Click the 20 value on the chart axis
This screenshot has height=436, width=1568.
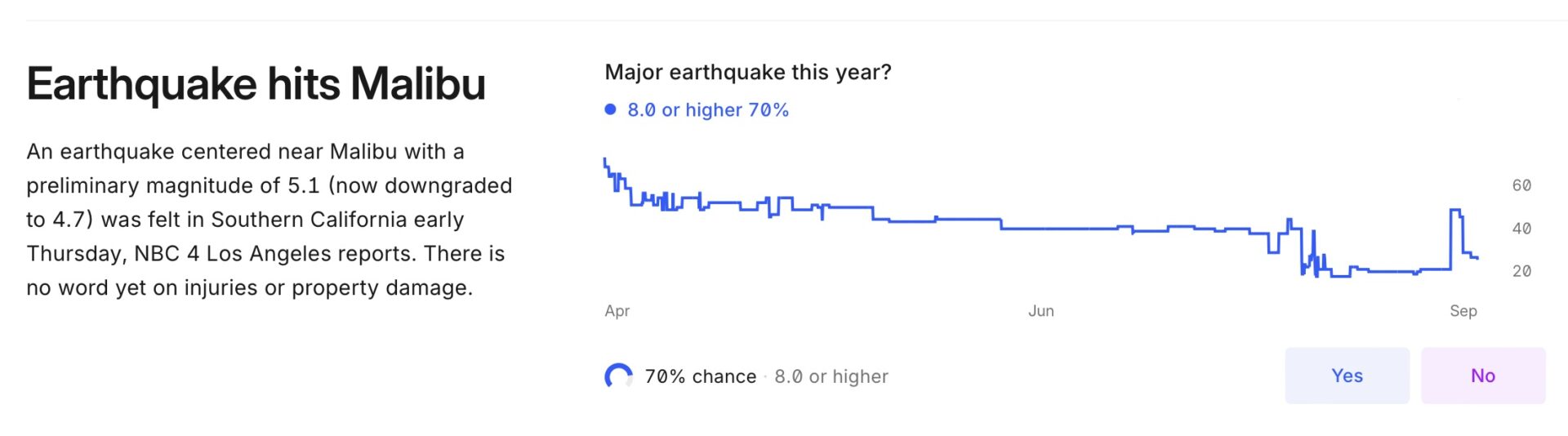click(1521, 271)
